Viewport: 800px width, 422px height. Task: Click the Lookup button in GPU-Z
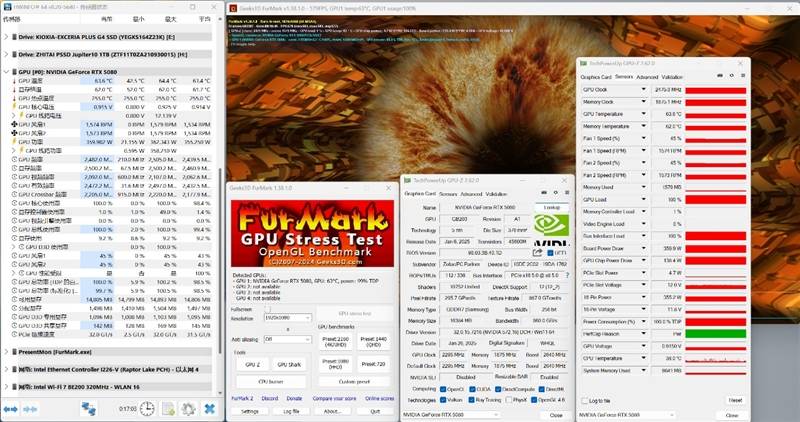552,208
